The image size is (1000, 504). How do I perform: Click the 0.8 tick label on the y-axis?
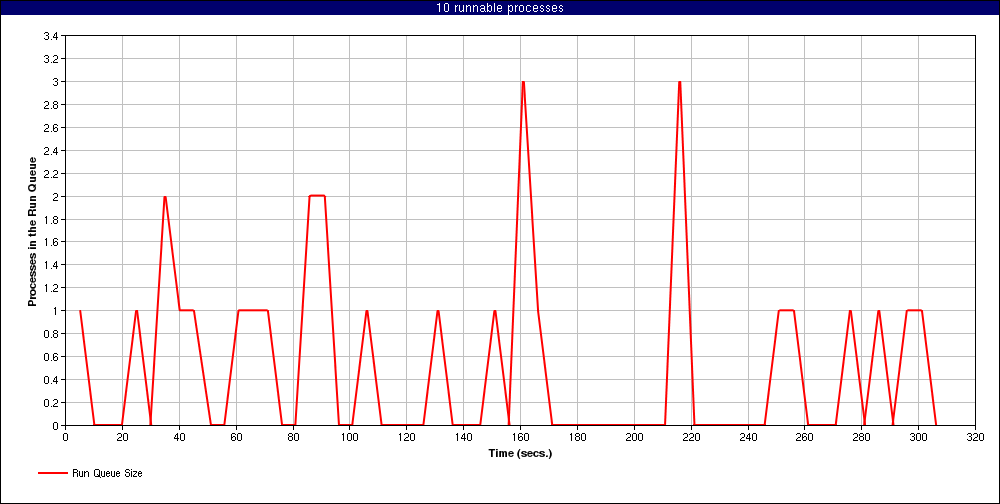51,334
